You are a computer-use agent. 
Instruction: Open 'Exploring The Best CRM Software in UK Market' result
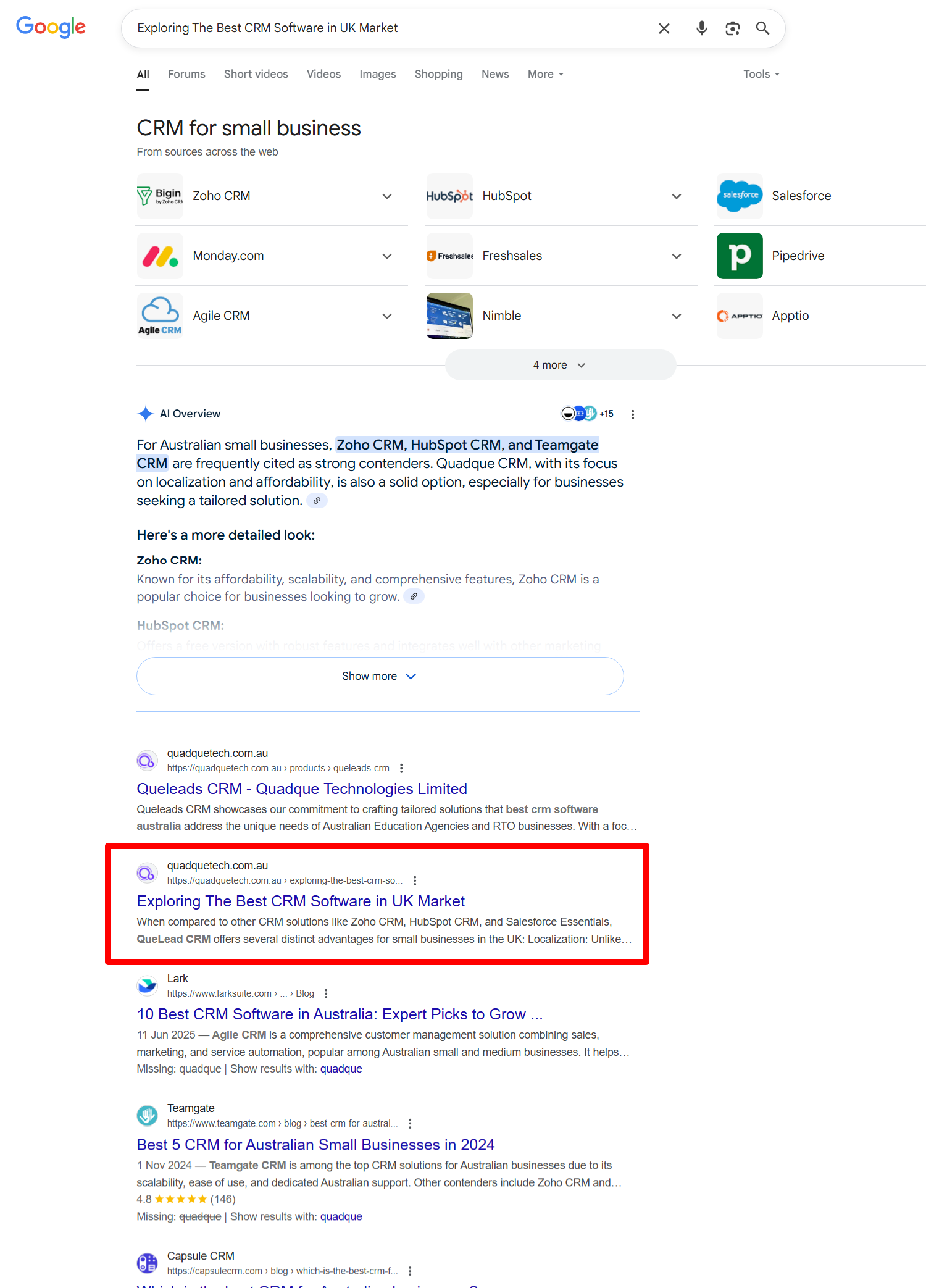pos(301,901)
